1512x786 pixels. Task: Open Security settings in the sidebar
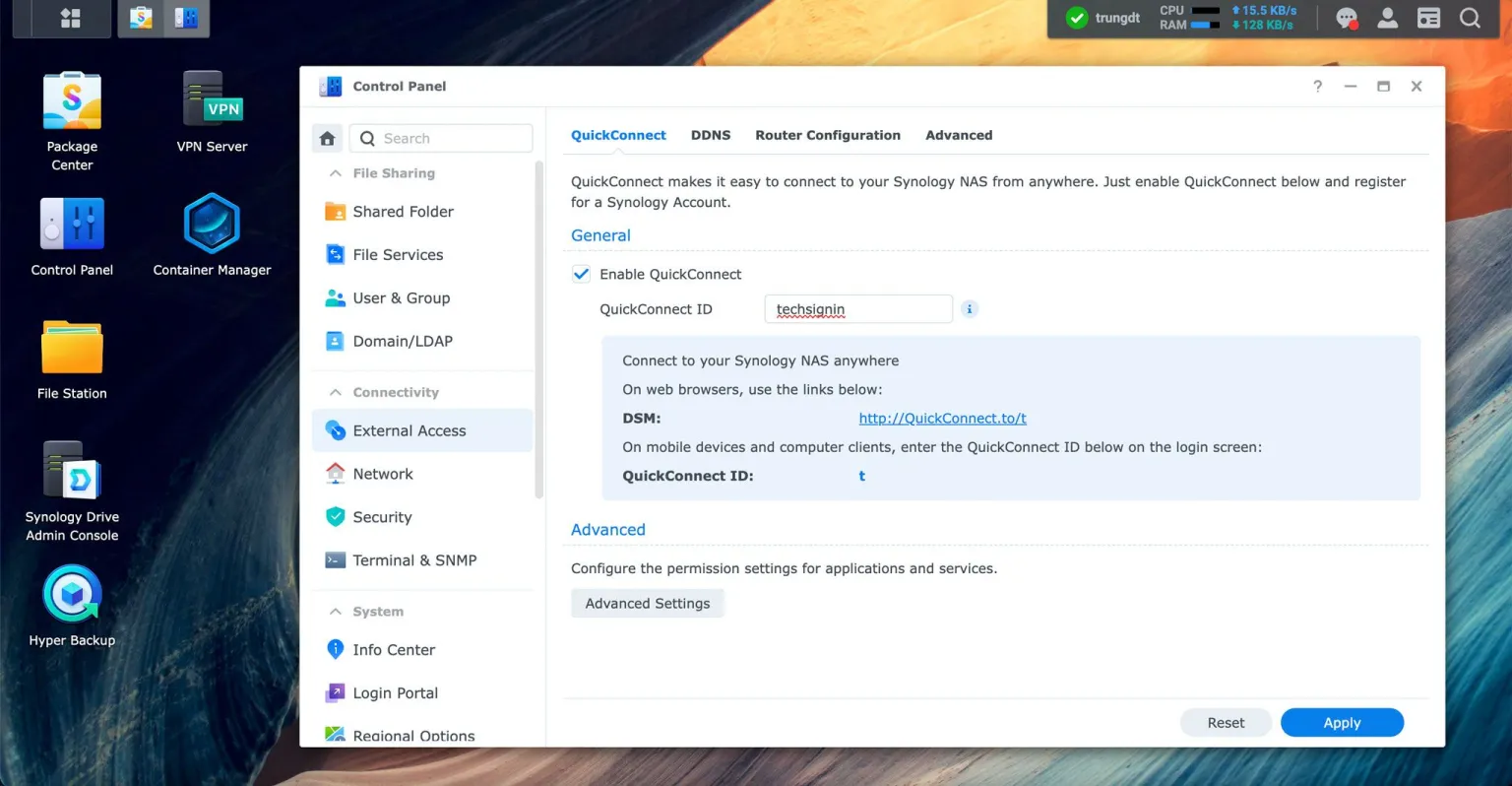(x=382, y=517)
